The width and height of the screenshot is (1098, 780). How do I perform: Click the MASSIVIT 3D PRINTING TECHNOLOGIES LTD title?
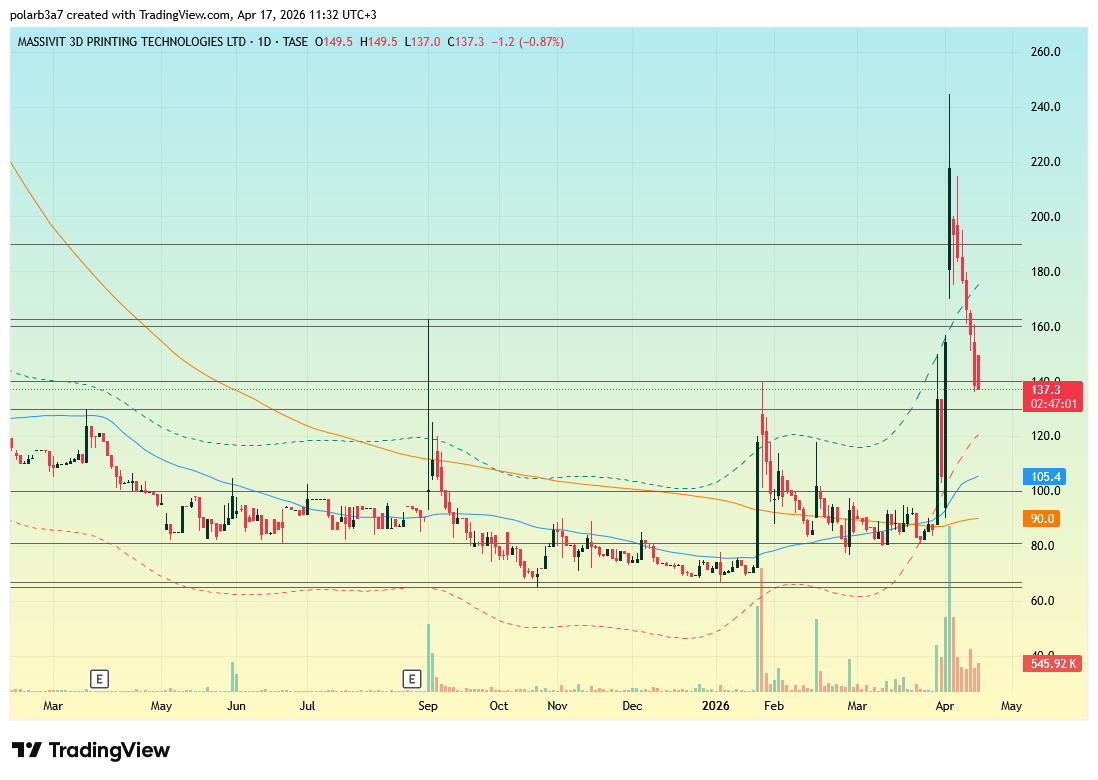tap(132, 42)
